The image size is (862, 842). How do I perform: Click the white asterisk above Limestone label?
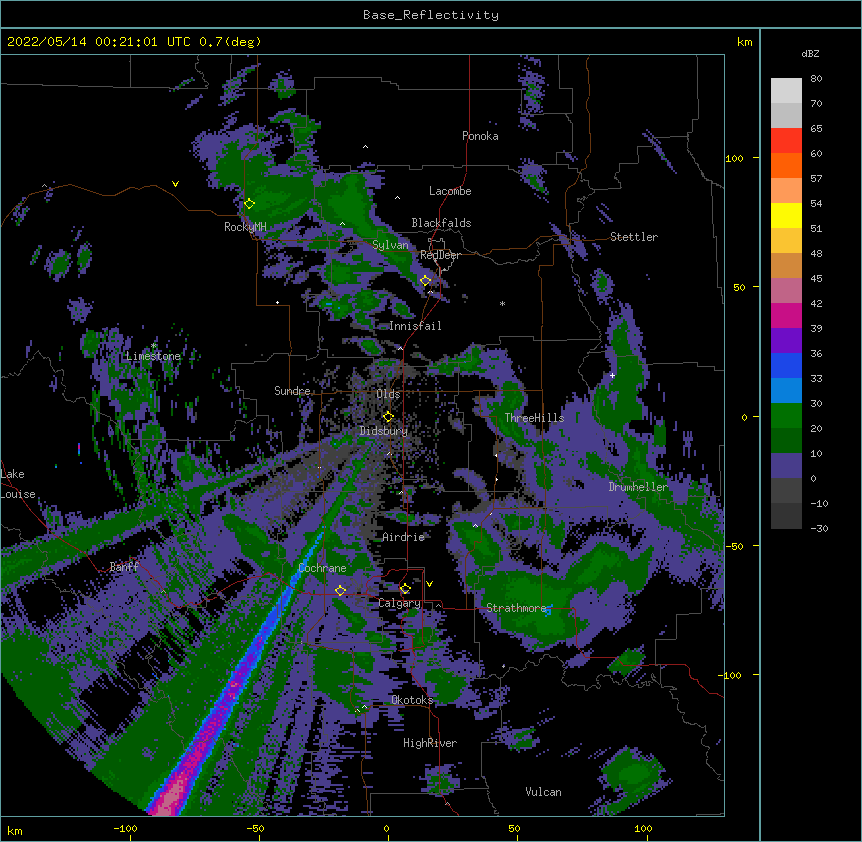154,346
